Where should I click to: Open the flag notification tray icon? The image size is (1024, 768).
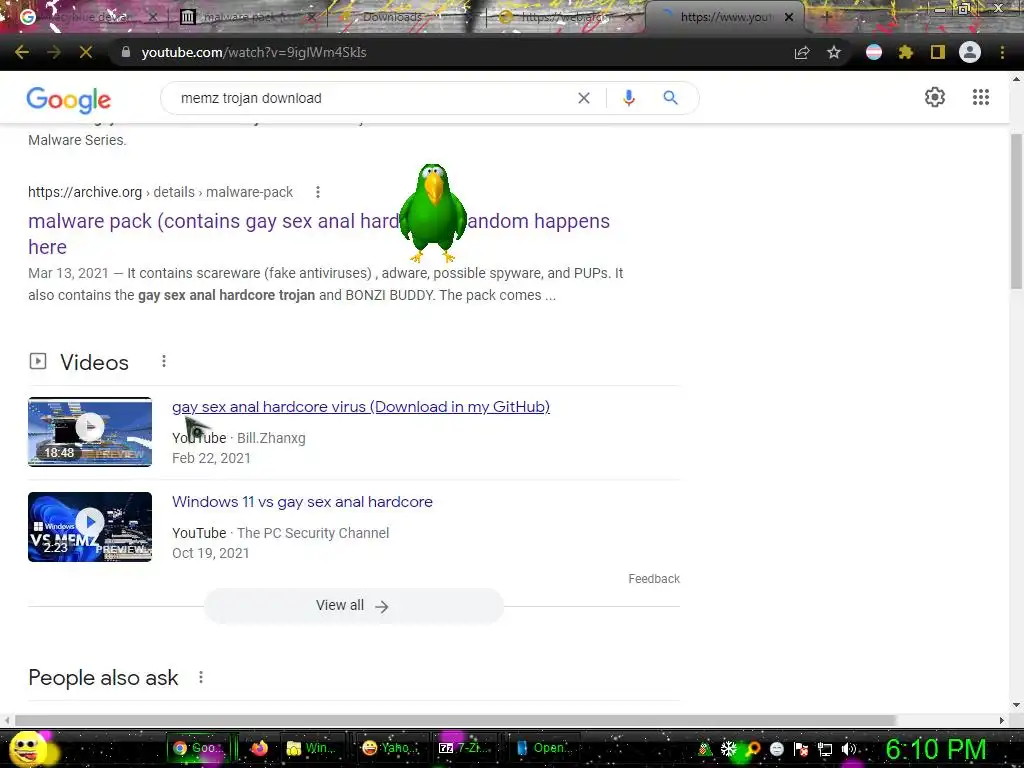coord(801,749)
